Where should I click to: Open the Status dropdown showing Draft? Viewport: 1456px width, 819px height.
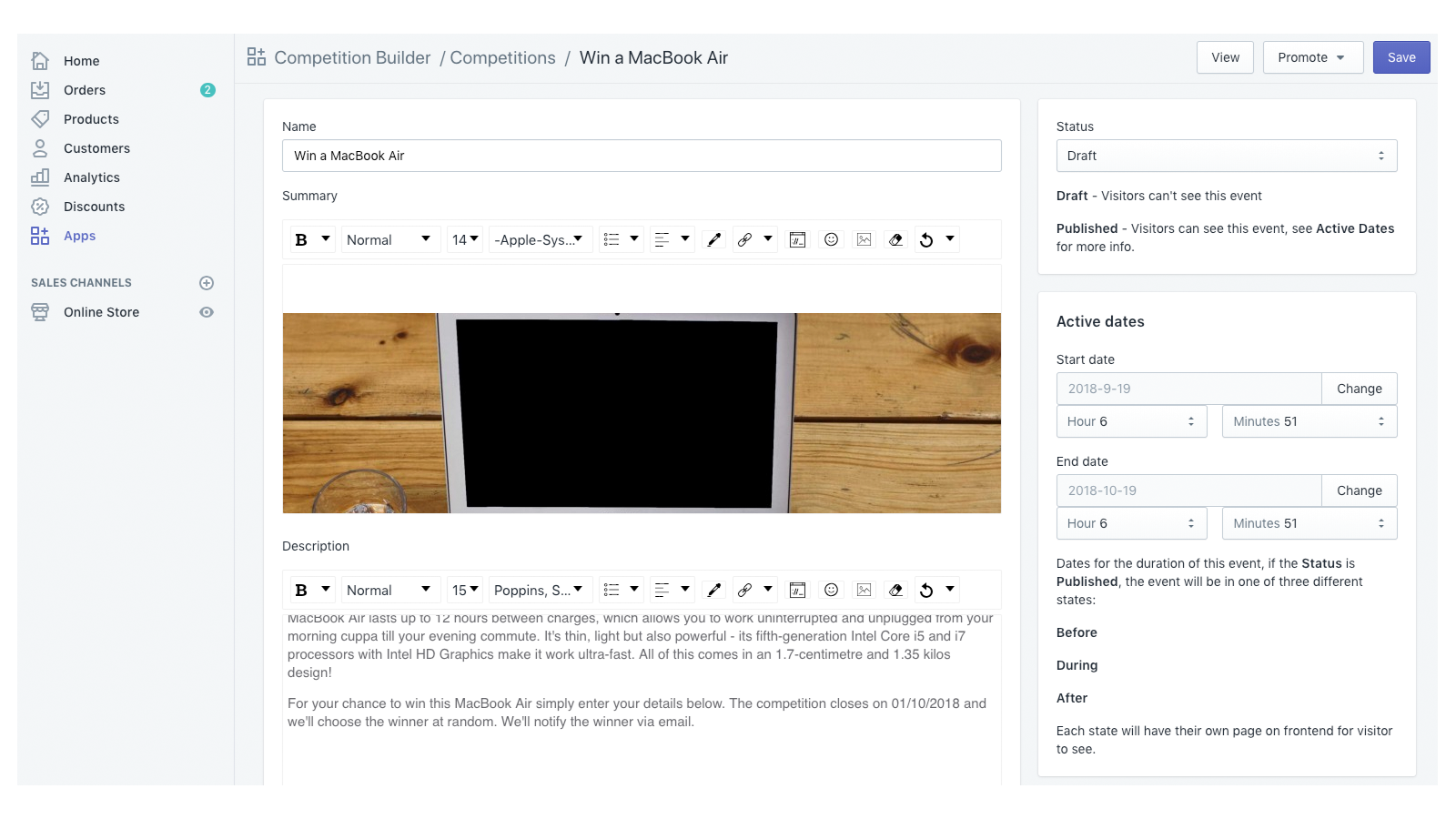pyautogui.click(x=1226, y=156)
